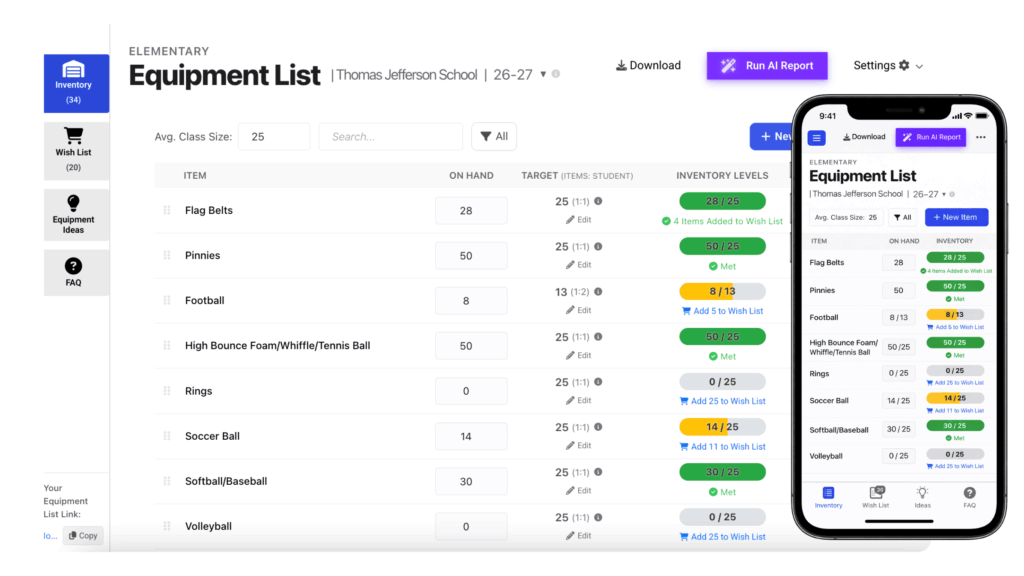Image resolution: width=1024 pixels, height=576 pixels.
Task: Open hamburger menu on phone screen
Action: click(816, 138)
